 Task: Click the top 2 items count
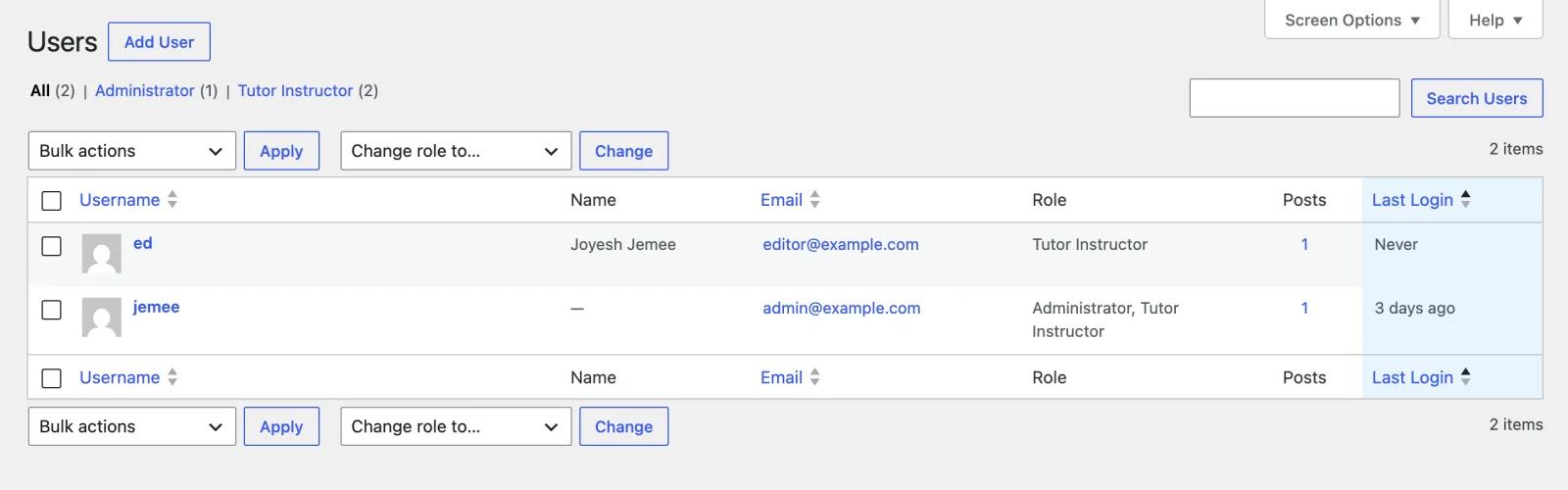[1516, 149]
